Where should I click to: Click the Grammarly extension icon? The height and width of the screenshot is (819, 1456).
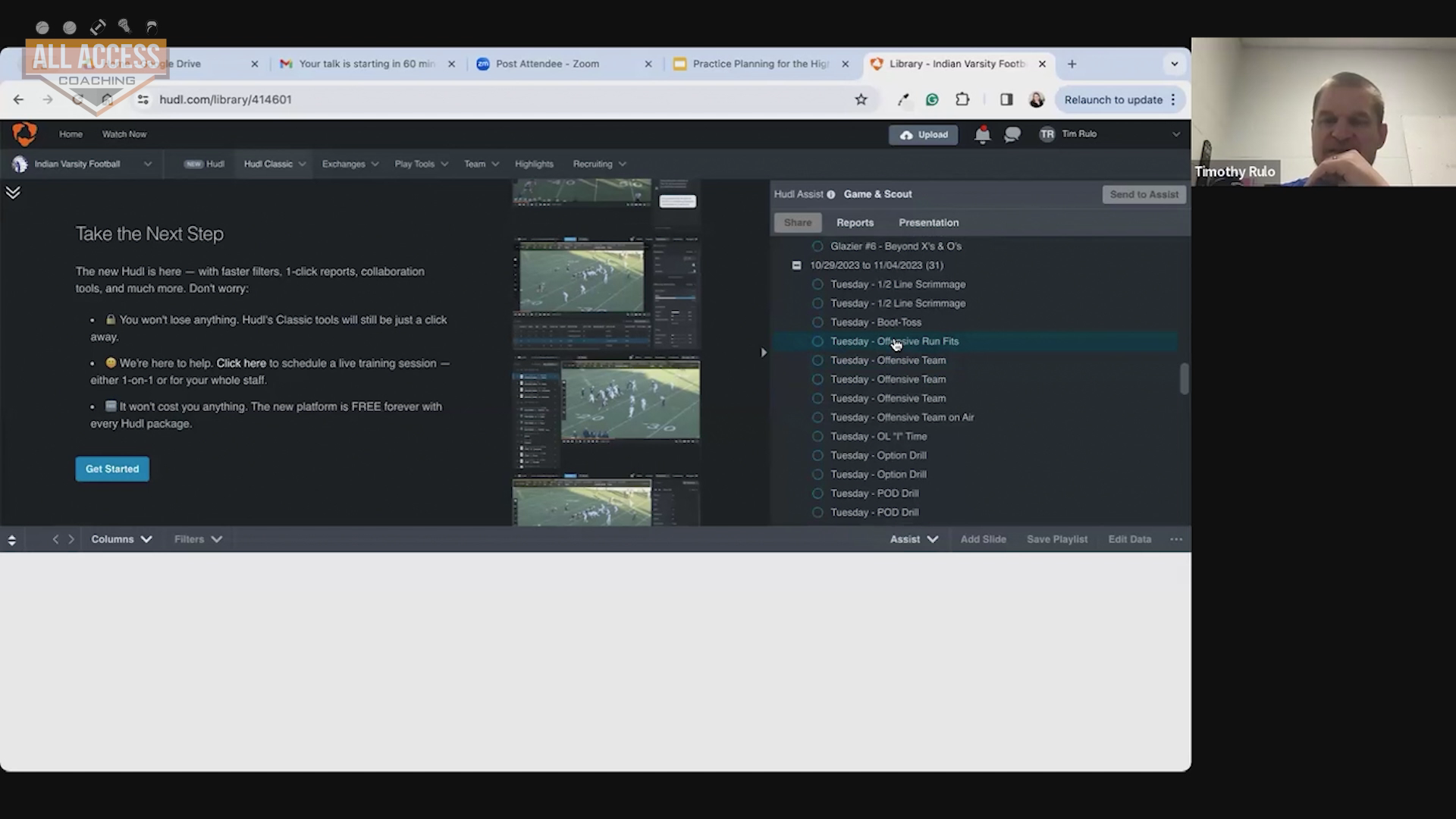tap(932, 99)
